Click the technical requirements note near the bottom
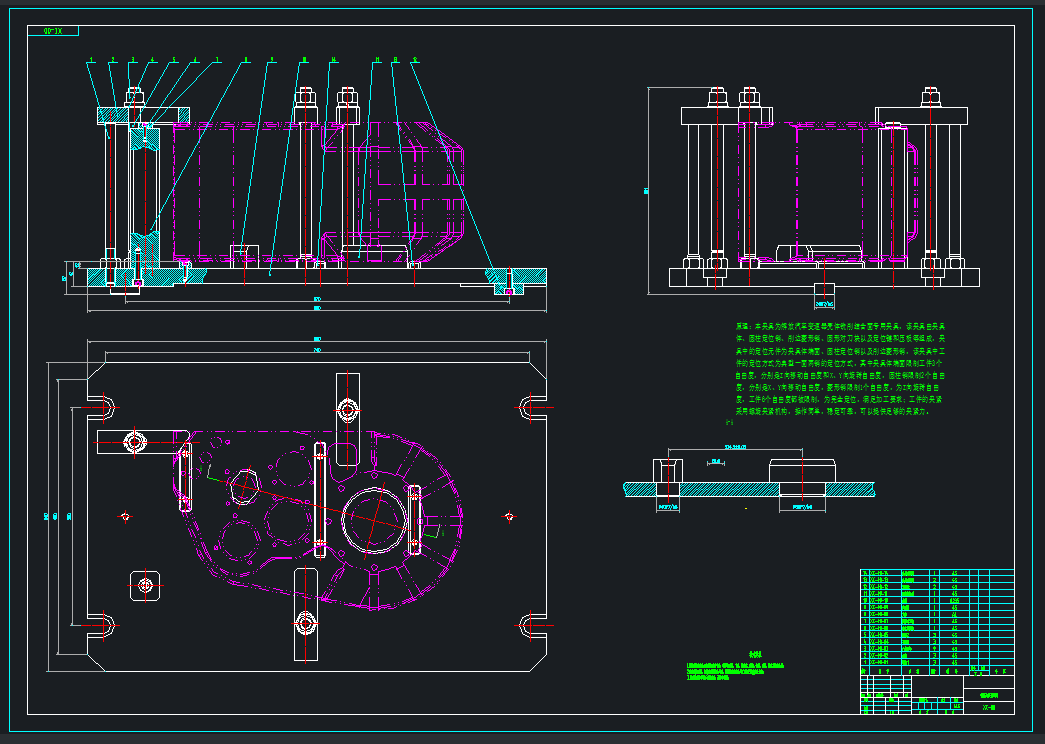This screenshot has height=744, width=1045. pos(735,667)
